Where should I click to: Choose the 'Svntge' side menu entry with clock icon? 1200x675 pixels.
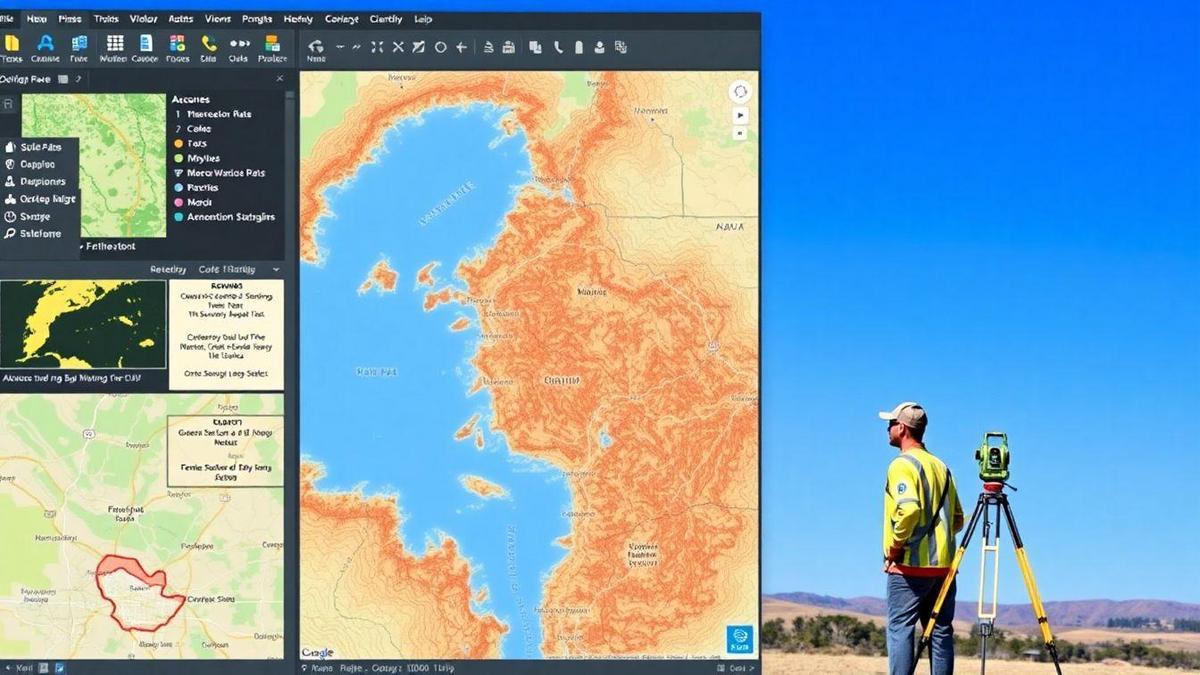[27, 216]
